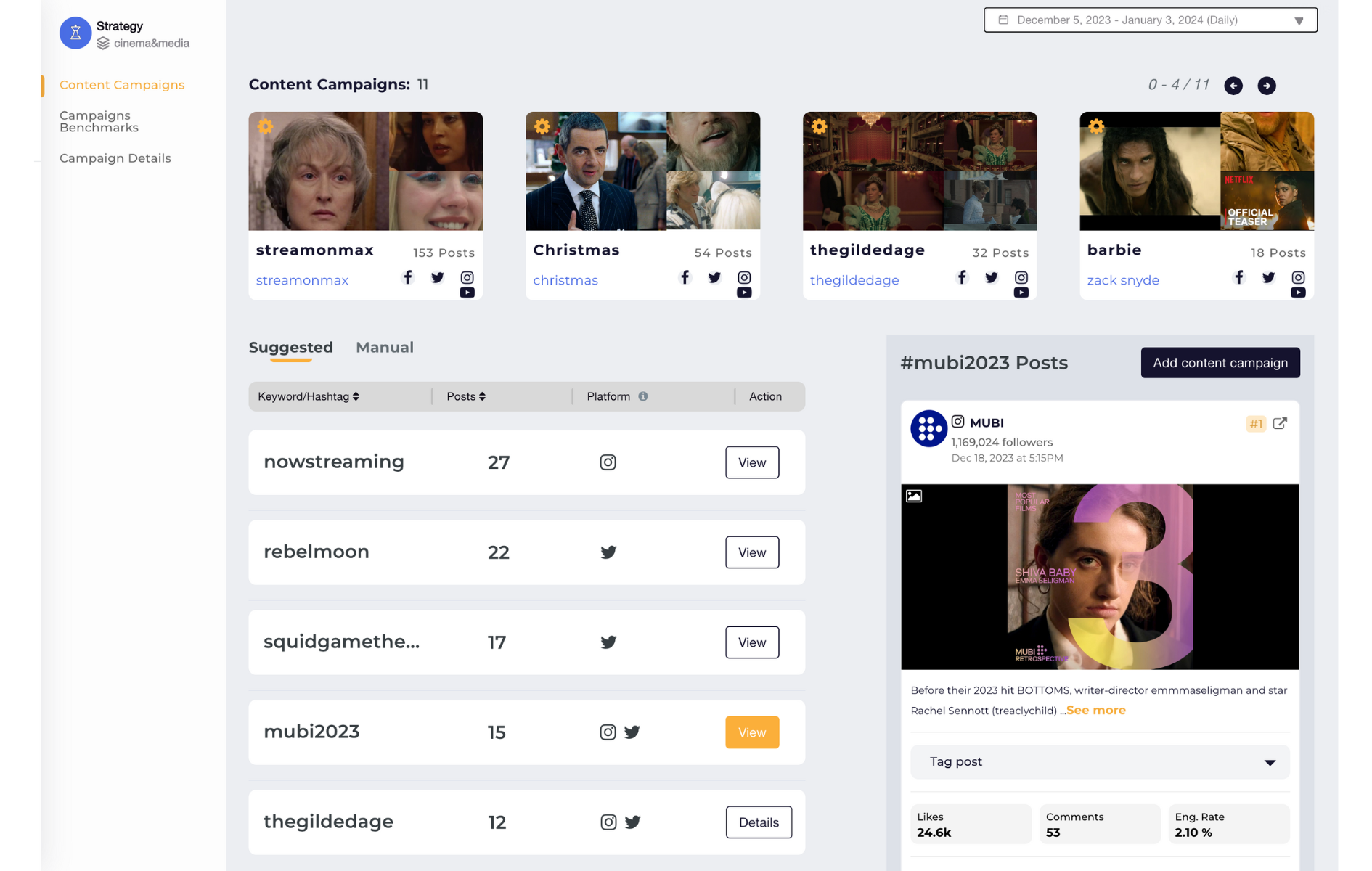Open the barbie campaign thumbnail
This screenshot has width=1372, height=871.
1196,171
